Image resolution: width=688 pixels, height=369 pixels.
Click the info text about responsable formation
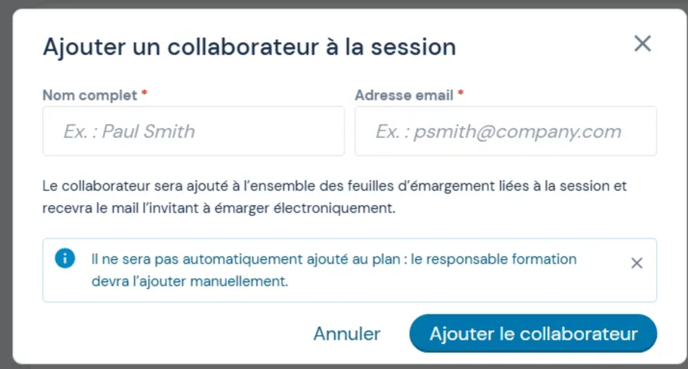tap(334, 270)
